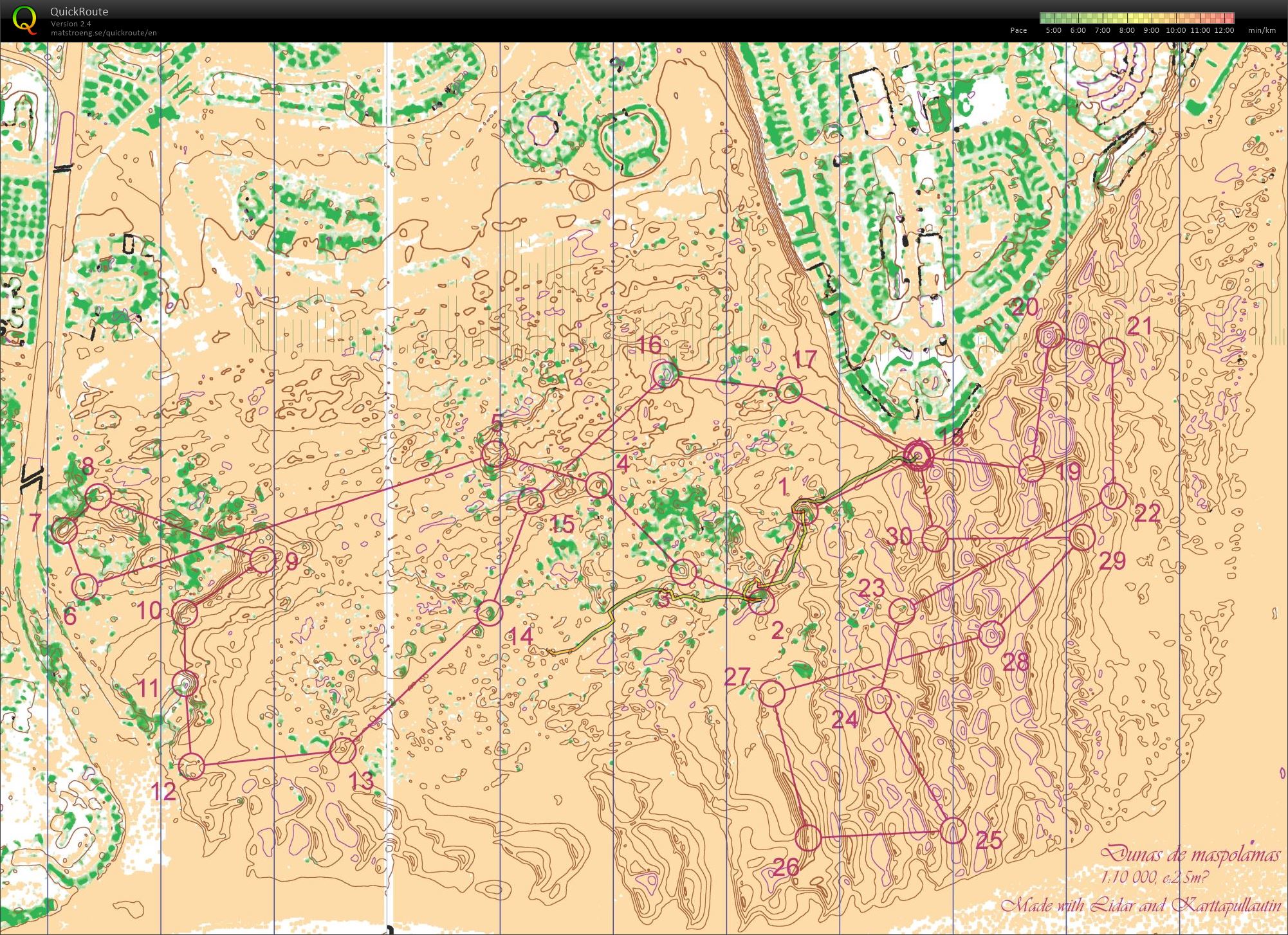1288x935 pixels.
Task: Click the min/km unit label
Action: tap(1262, 30)
